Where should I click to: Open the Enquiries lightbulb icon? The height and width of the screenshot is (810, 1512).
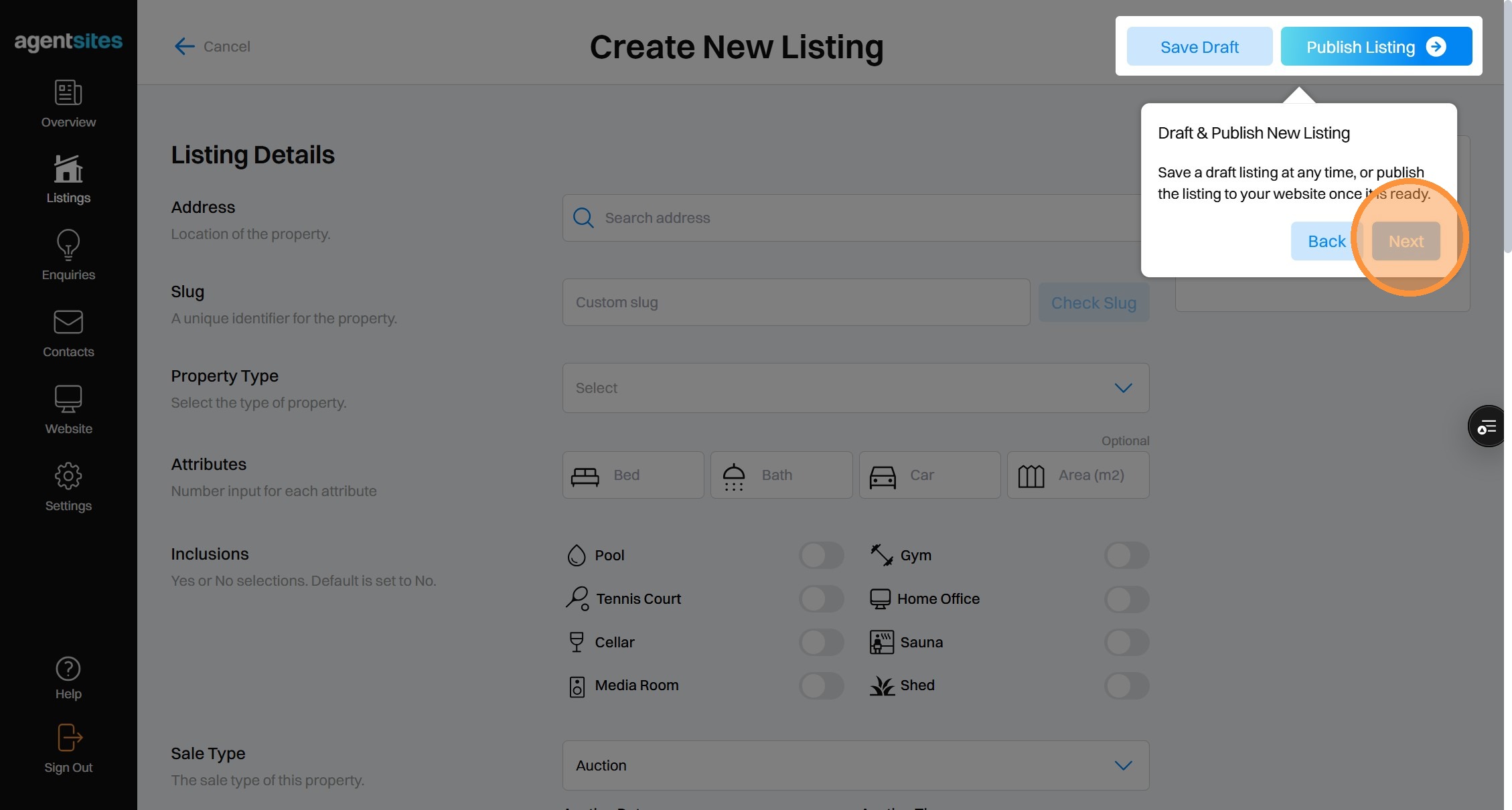click(68, 245)
